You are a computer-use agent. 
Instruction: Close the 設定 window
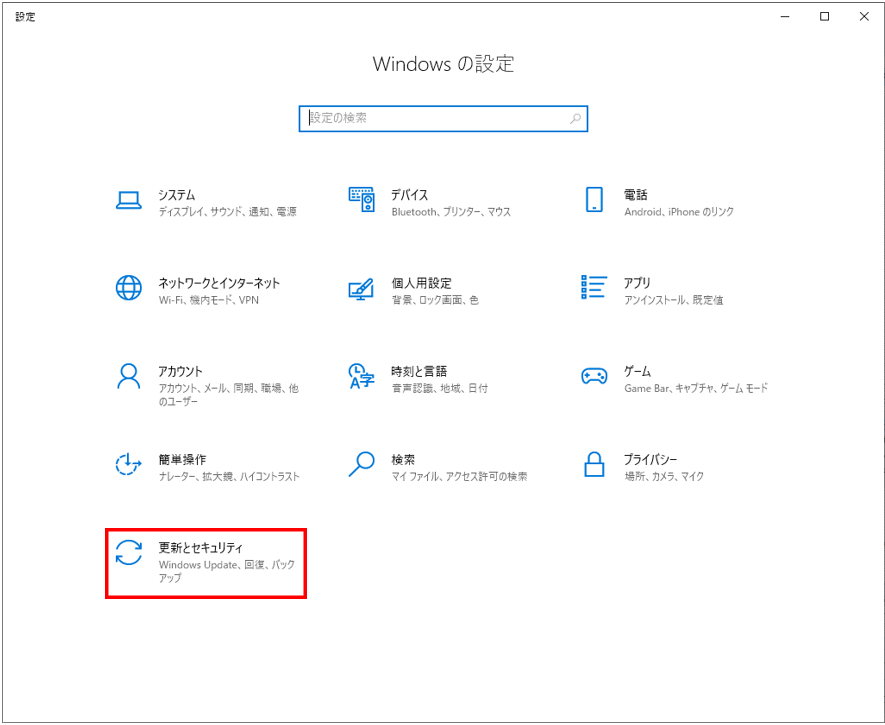click(x=864, y=17)
